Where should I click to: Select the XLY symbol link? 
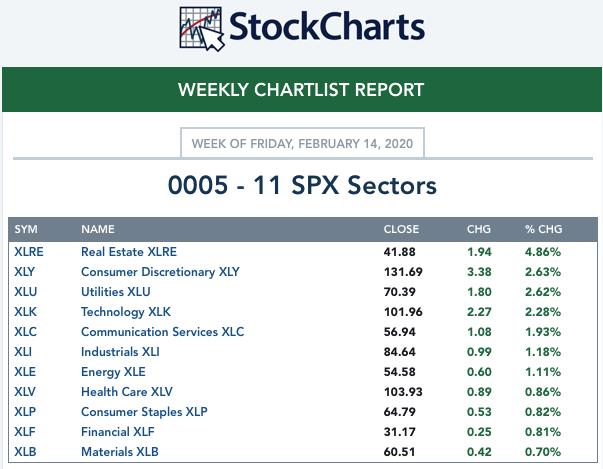[x=25, y=272]
